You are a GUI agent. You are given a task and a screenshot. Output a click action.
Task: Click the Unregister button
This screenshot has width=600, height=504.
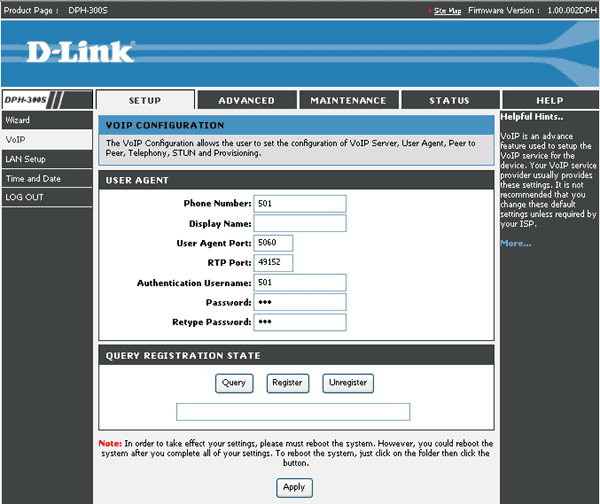(x=348, y=383)
